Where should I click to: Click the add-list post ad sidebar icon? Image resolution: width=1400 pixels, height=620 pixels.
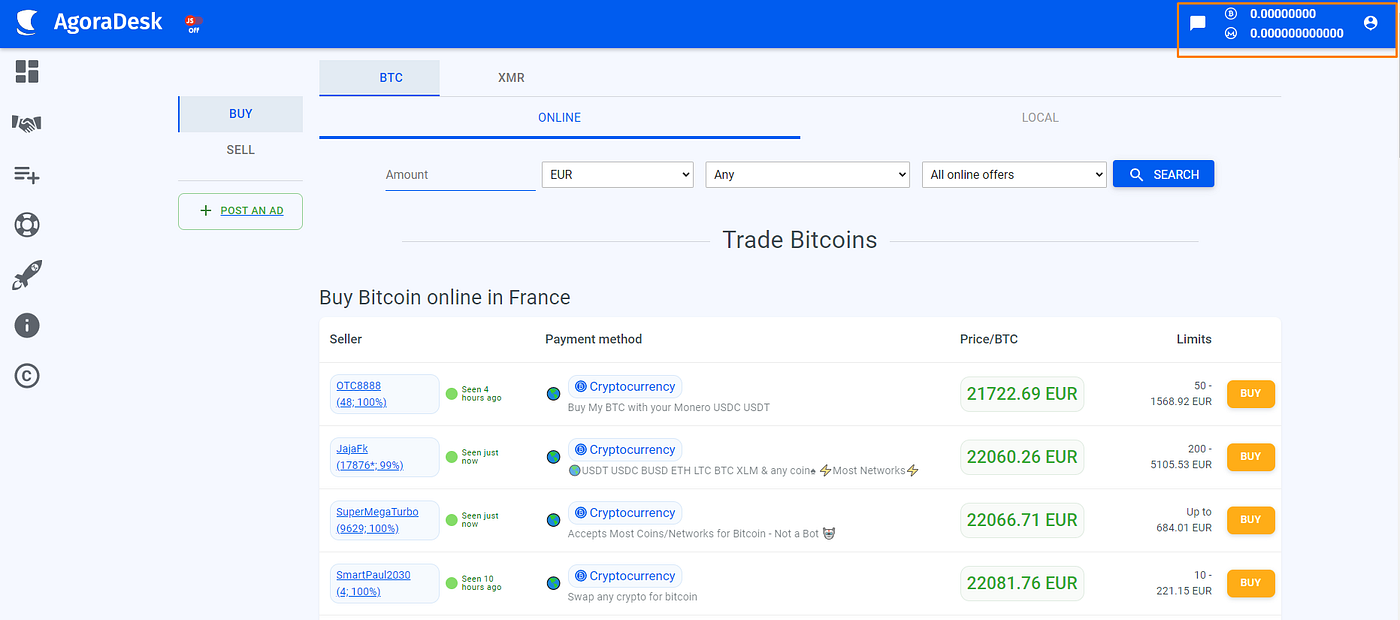27,175
